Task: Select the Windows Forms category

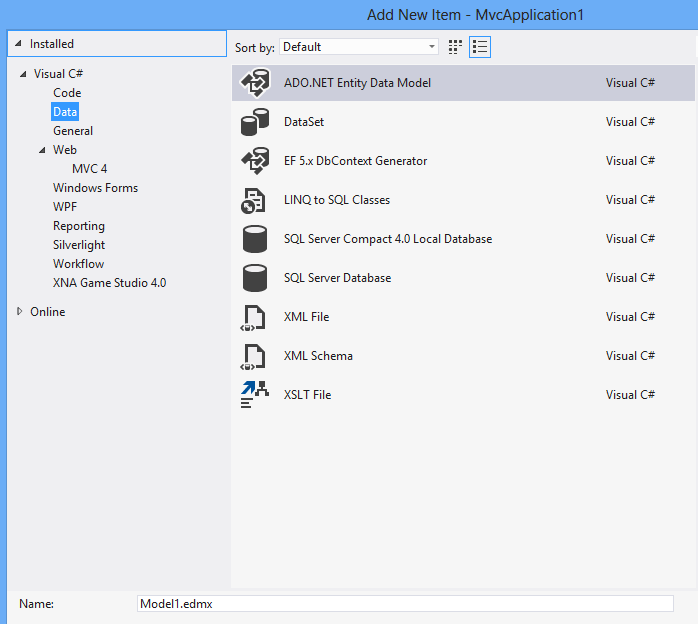Action: point(96,188)
